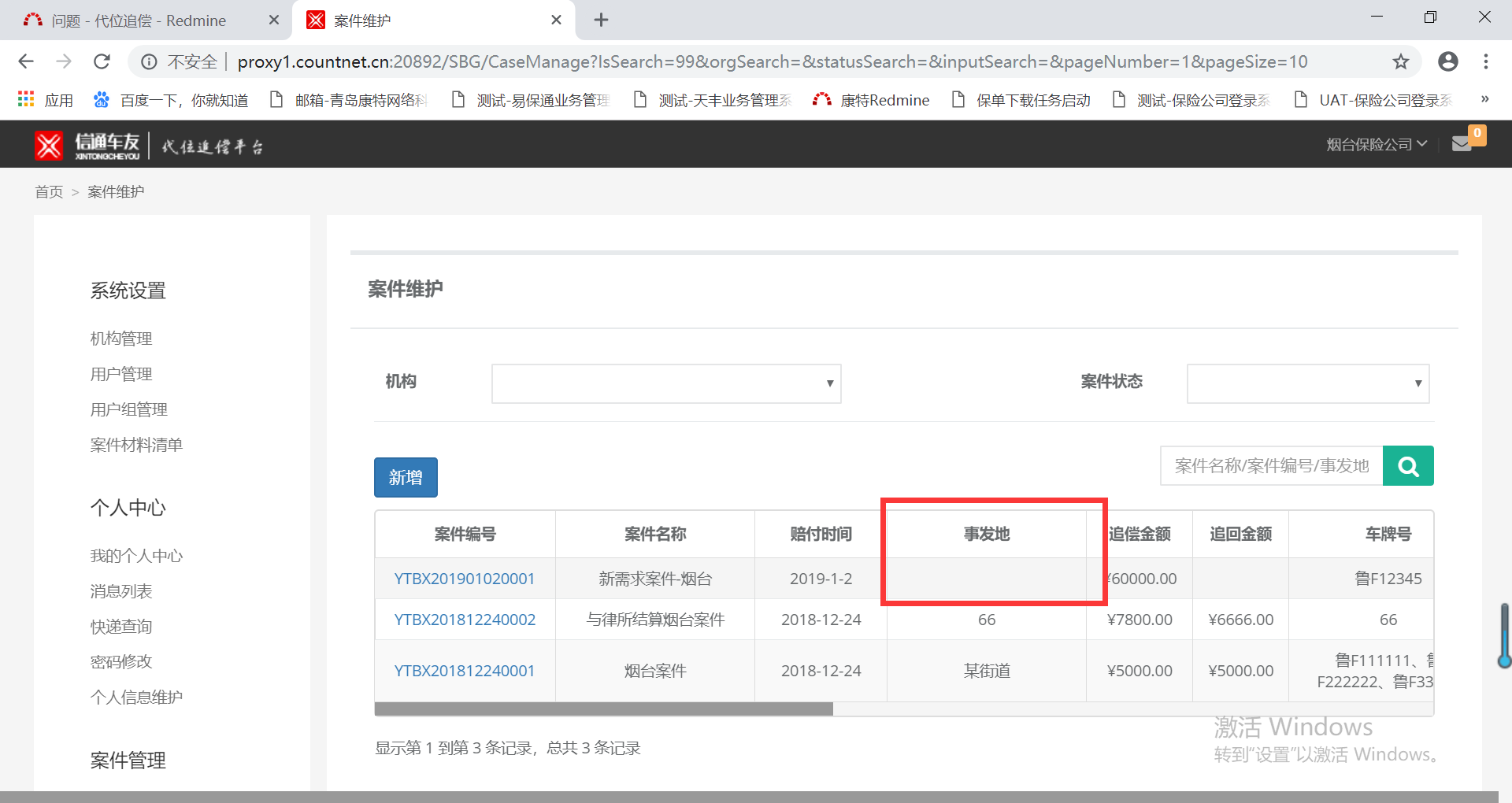Click the address bar URL
This screenshot has height=803, width=1512.
[772, 61]
